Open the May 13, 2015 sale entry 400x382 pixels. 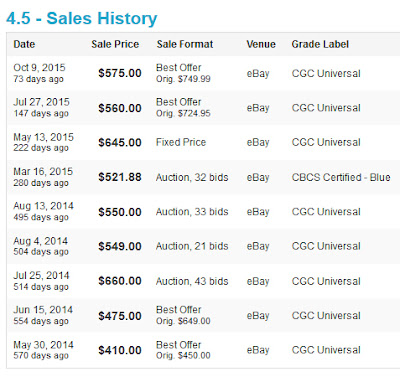pos(203,142)
